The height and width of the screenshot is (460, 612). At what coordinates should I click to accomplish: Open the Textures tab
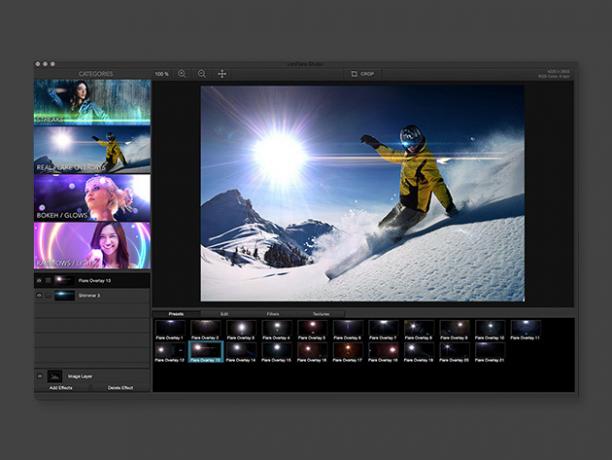pos(321,314)
